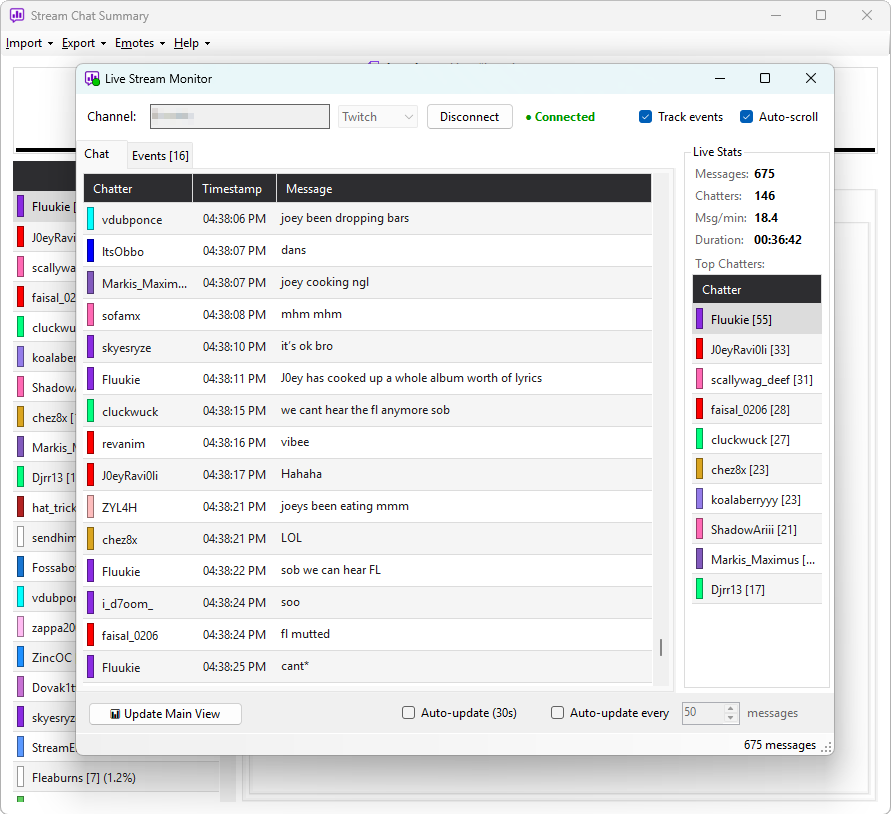Select chez8x [23] in Top Chatters
891x814 pixels.
(757, 470)
